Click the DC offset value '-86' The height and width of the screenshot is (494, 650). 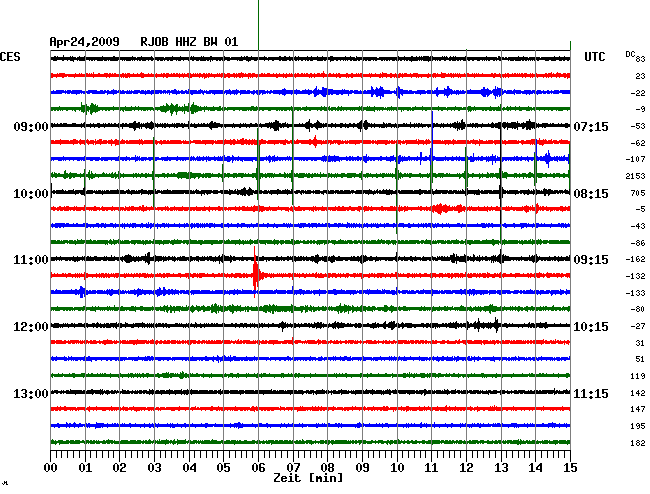(638, 243)
